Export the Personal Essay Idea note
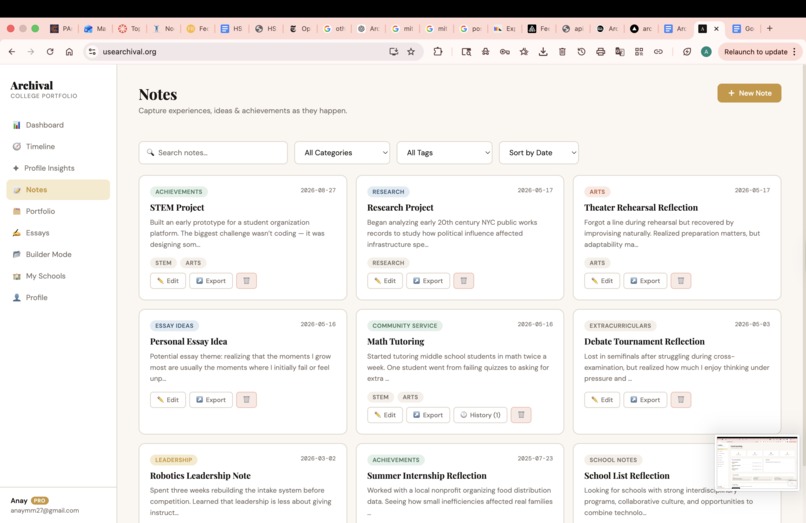Image resolution: width=806 pixels, height=523 pixels. [211, 400]
